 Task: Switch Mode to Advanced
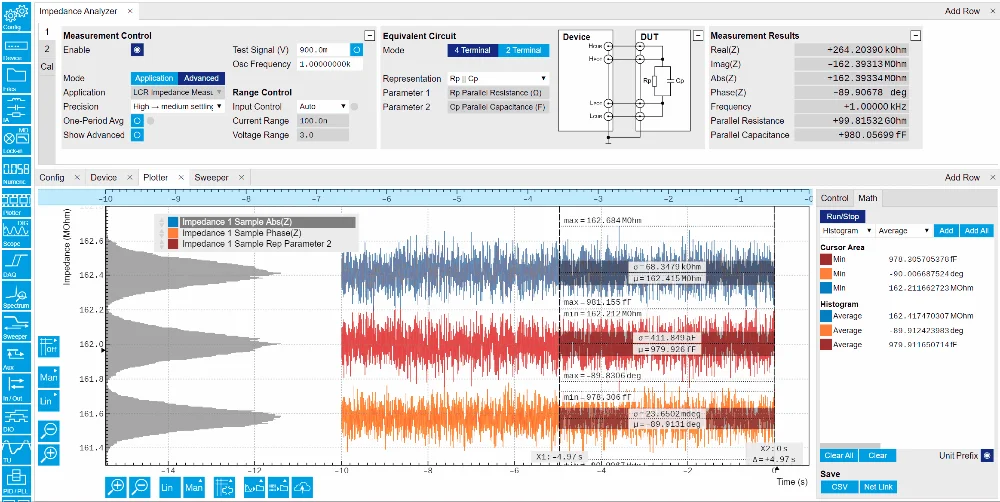(x=201, y=78)
